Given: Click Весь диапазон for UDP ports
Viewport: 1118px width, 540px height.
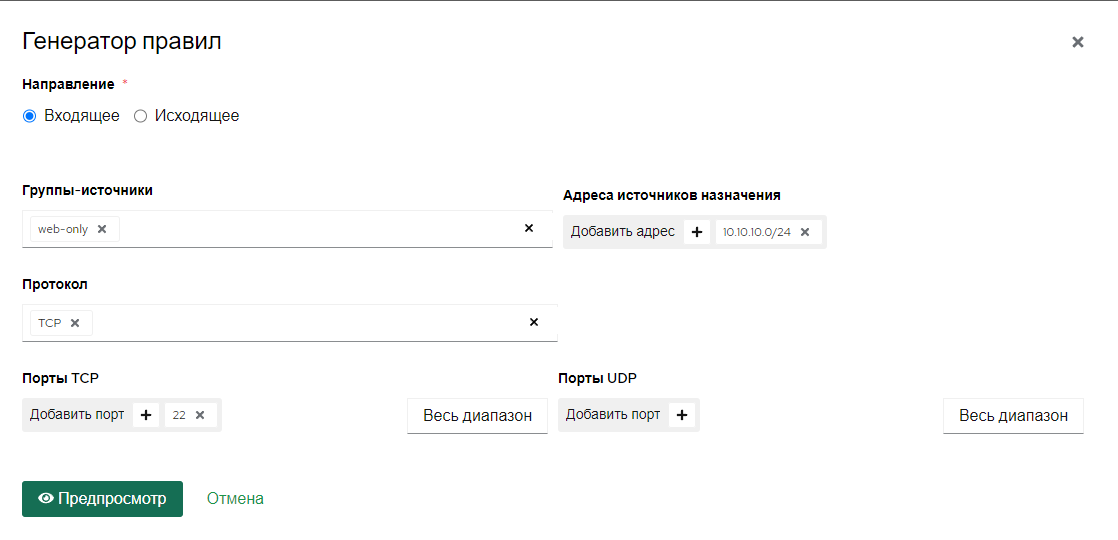Looking at the screenshot, I should click(x=1013, y=416).
